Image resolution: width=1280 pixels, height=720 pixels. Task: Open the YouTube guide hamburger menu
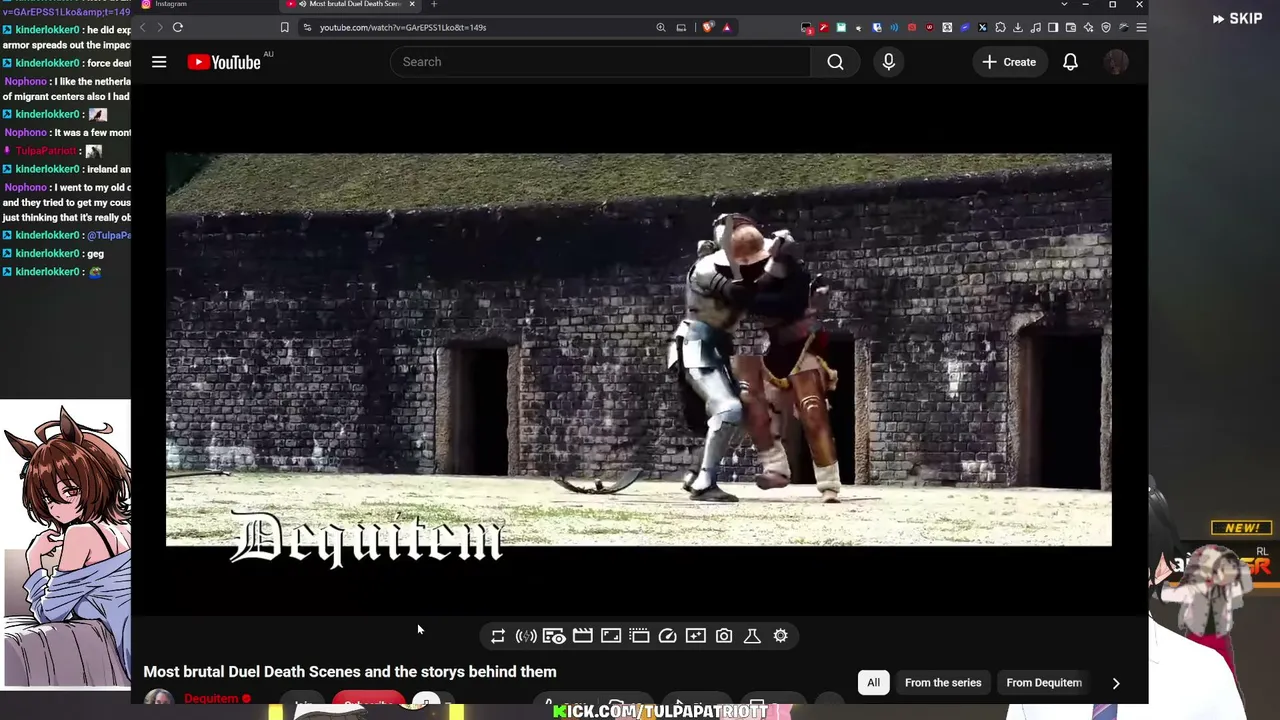159,62
